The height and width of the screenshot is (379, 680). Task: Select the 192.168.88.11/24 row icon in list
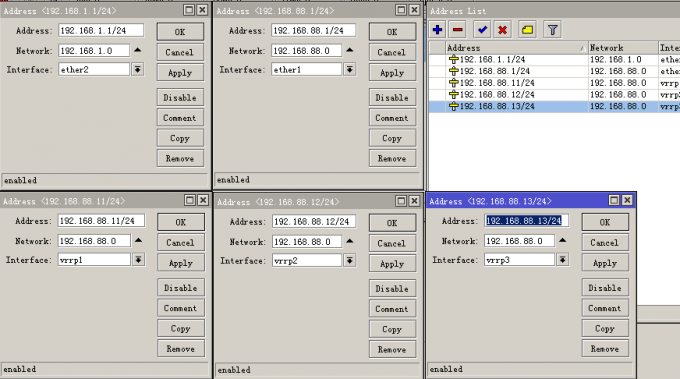454,83
